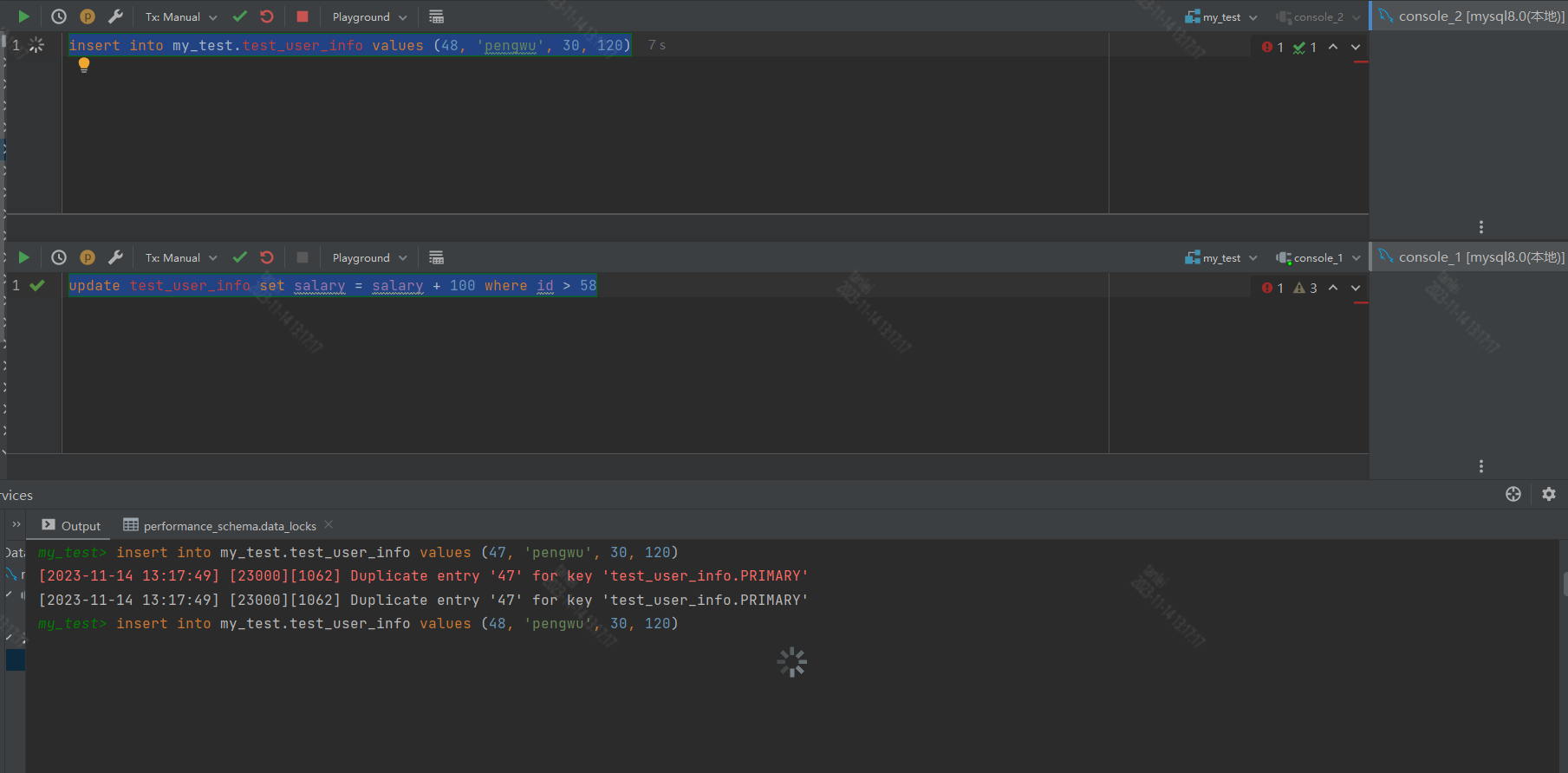Go to next highlighted problem in console_1
1568x773 pixels.
pos(1356,288)
